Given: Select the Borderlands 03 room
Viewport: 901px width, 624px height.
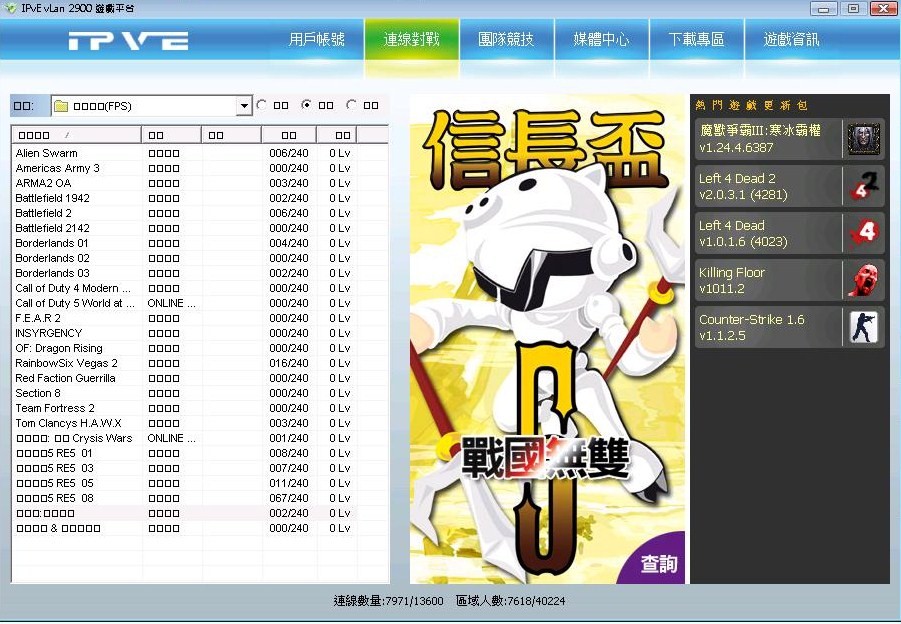Looking at the screenshot, I should tap(184, 273).
